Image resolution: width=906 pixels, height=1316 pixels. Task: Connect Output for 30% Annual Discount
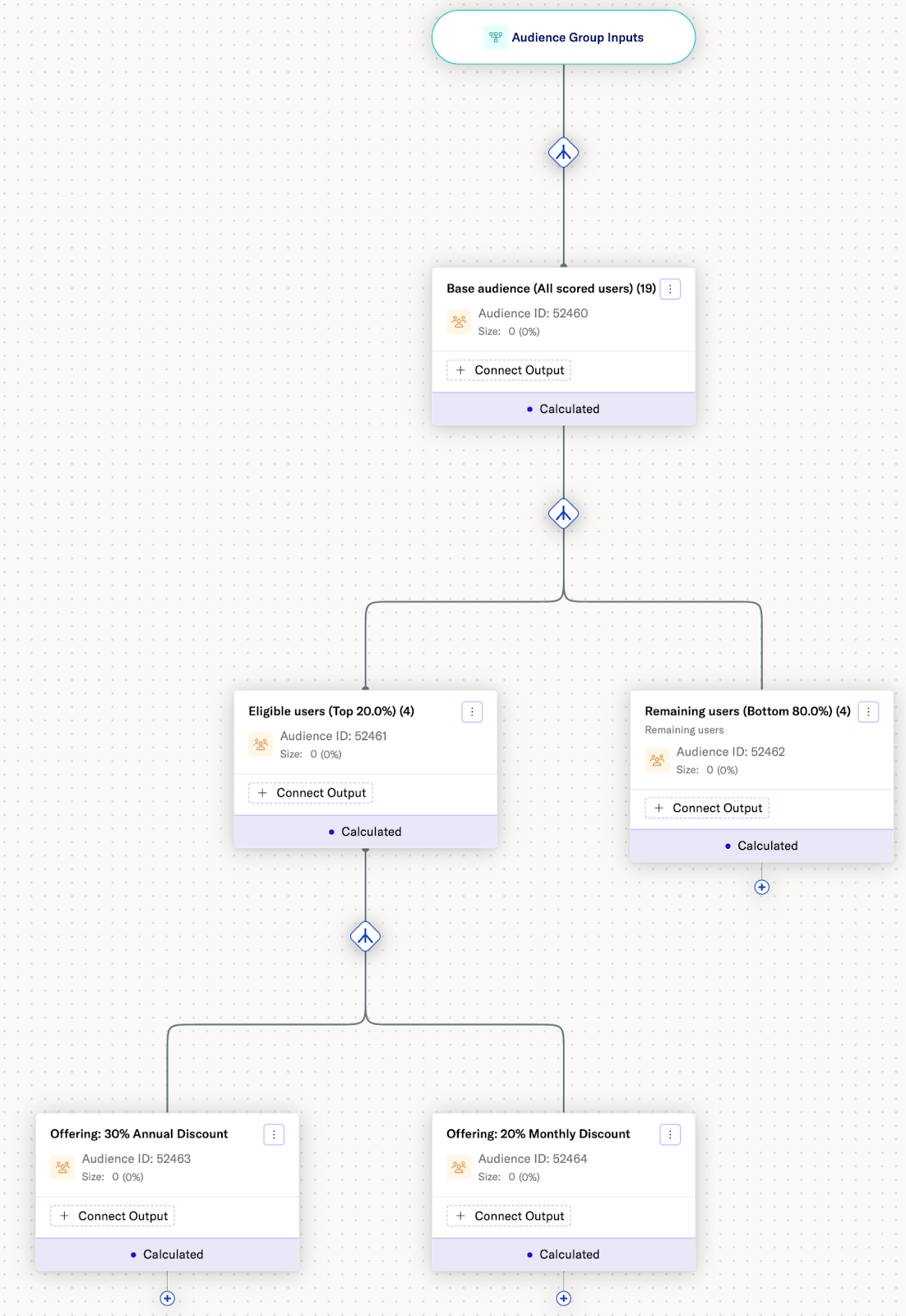point(113,1216)
